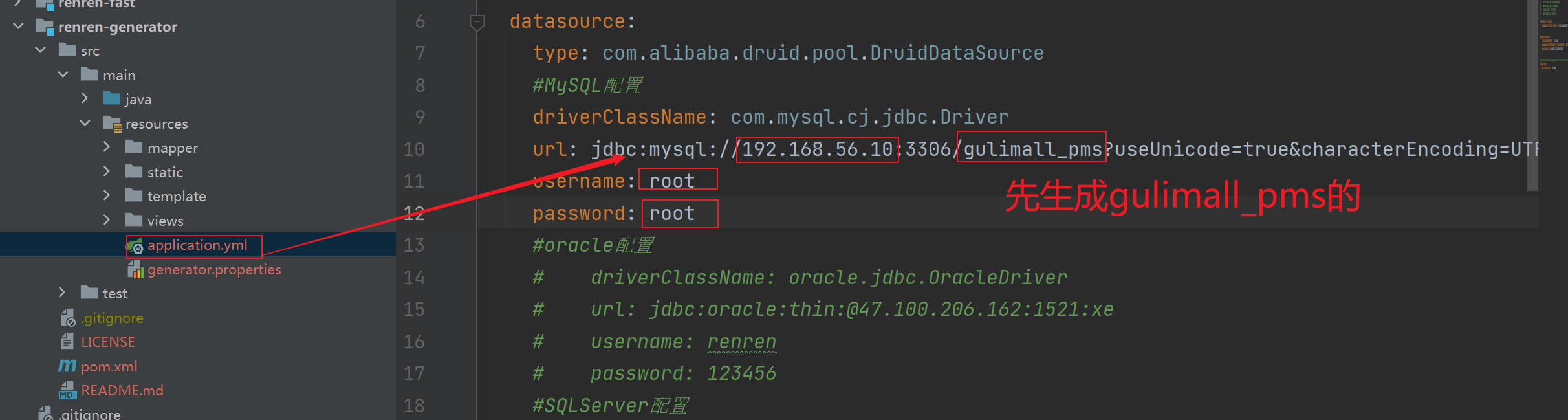This screenshot has width=1568, height=420.
Task: Collapse the renren-generator module node
Action: [18, 26]
